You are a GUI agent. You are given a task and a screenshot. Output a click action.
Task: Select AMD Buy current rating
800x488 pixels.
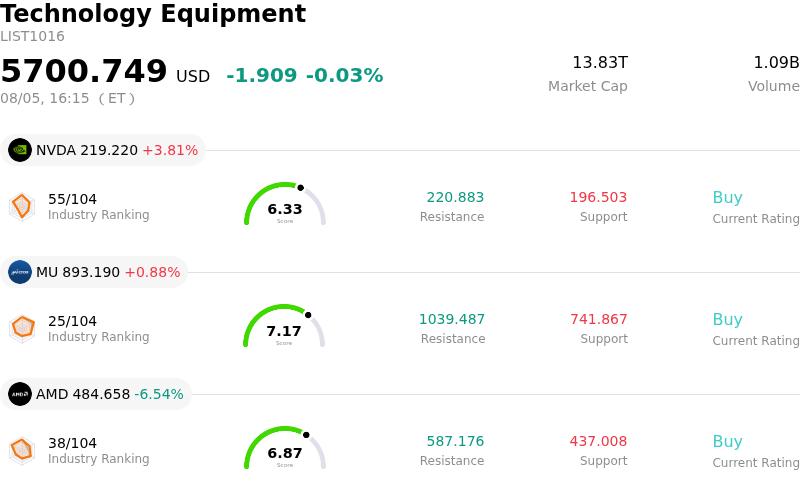[x=727, y=442]
